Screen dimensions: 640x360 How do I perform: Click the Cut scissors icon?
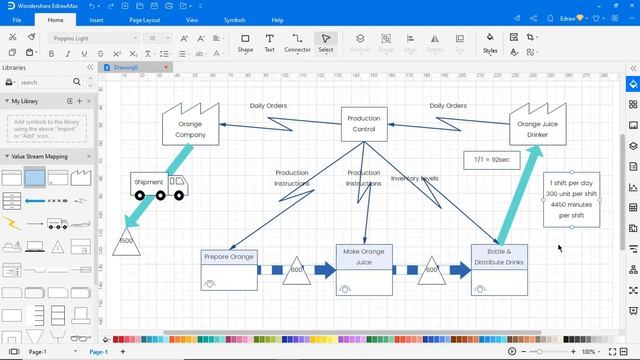coord(13,37)
